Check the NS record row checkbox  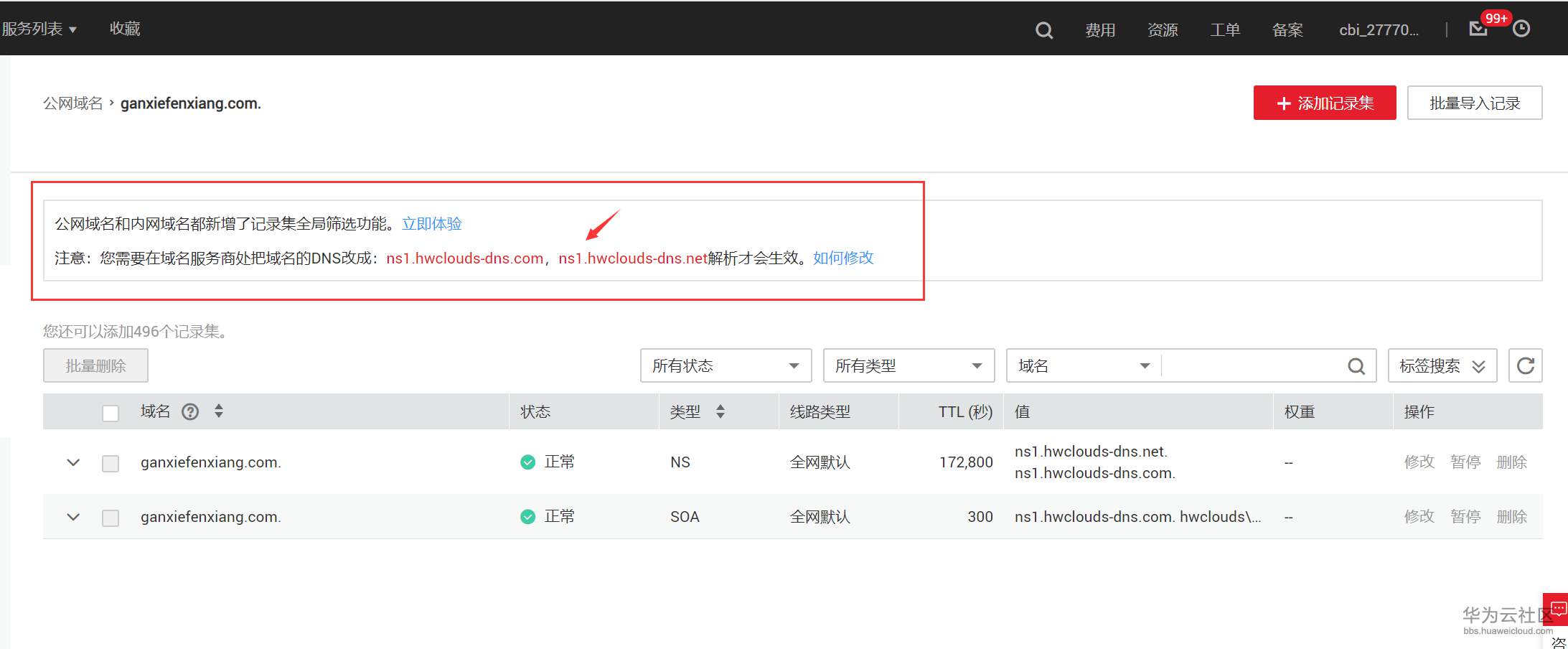(111, 463)
